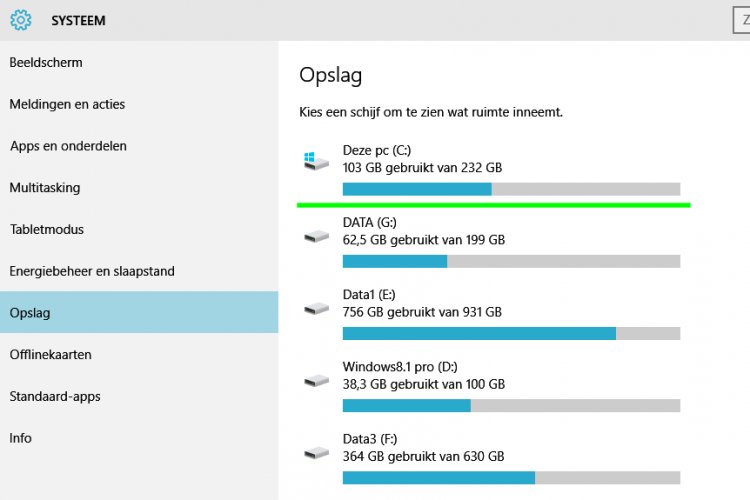Select Apps en onderdelen in sidebar

click(x=68, y=146)
